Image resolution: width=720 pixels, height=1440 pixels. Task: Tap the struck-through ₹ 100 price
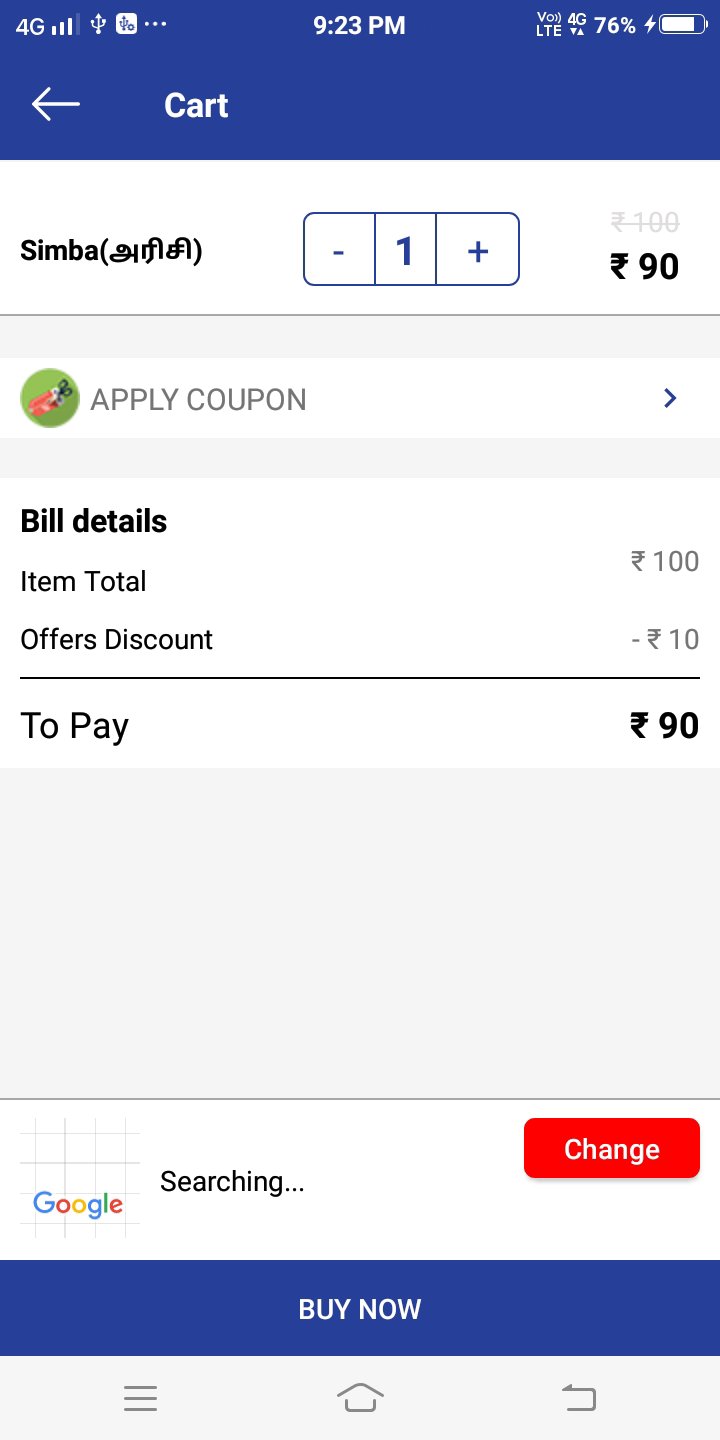(x=645, y=222)
